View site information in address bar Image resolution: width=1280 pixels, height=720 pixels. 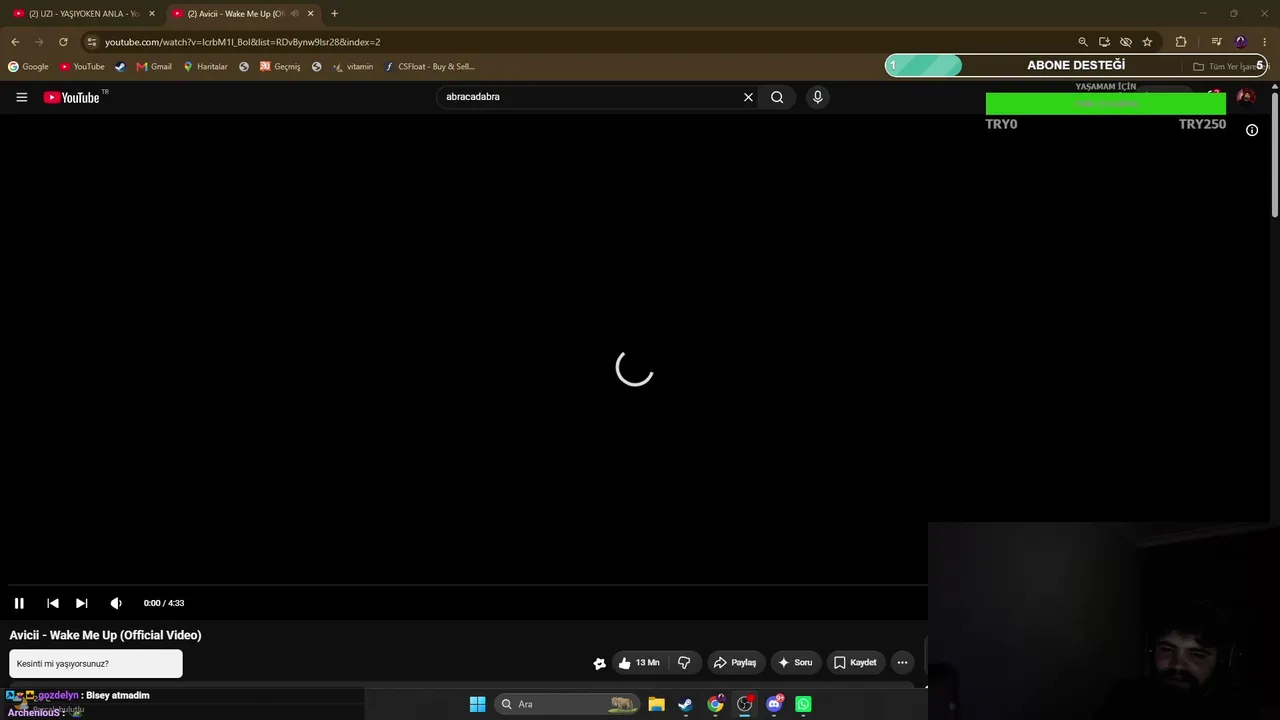point(91,42)
